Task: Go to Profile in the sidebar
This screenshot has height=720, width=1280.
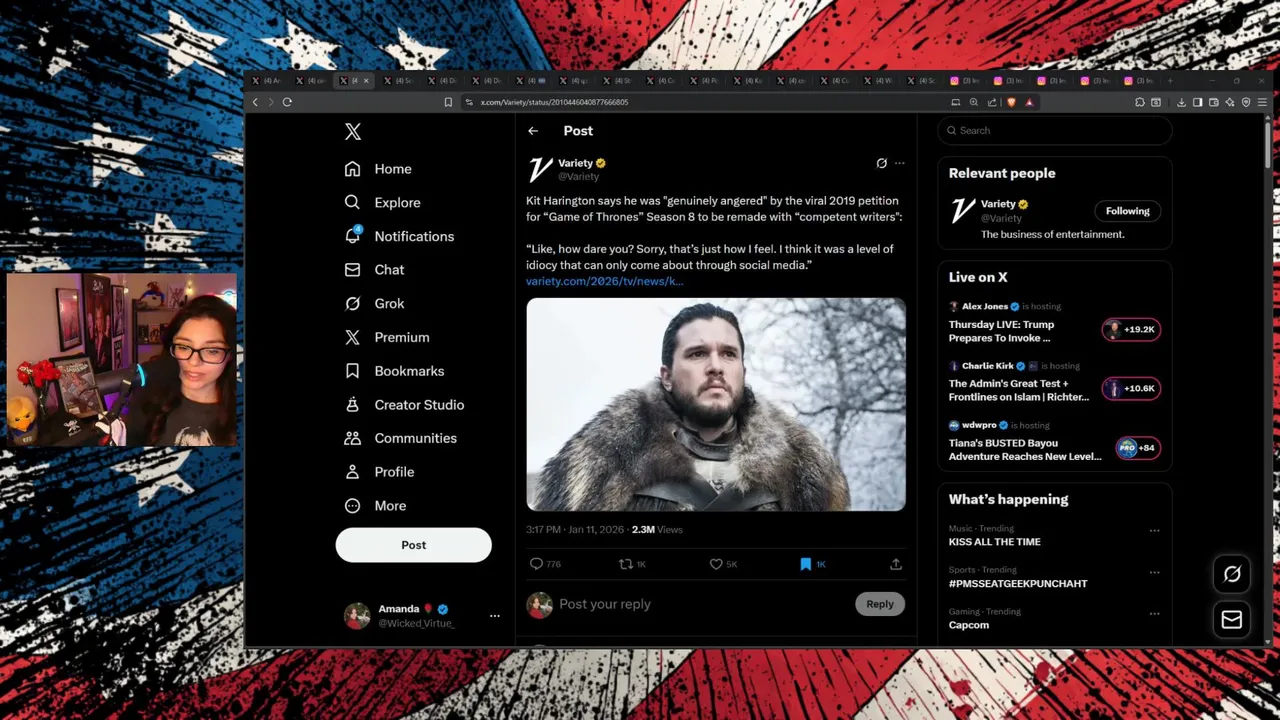Action: pyautogui.click(x=379, y=472)
